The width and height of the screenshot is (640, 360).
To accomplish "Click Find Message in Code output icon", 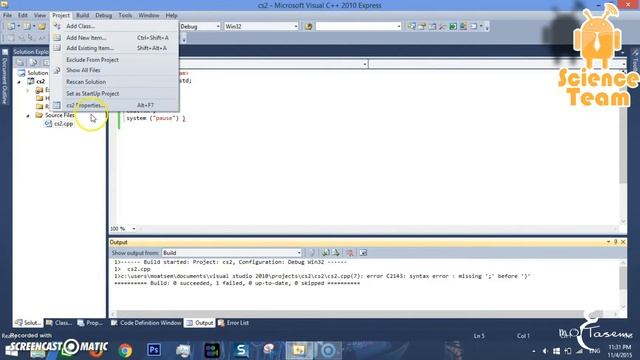I will tap(312, 253).
